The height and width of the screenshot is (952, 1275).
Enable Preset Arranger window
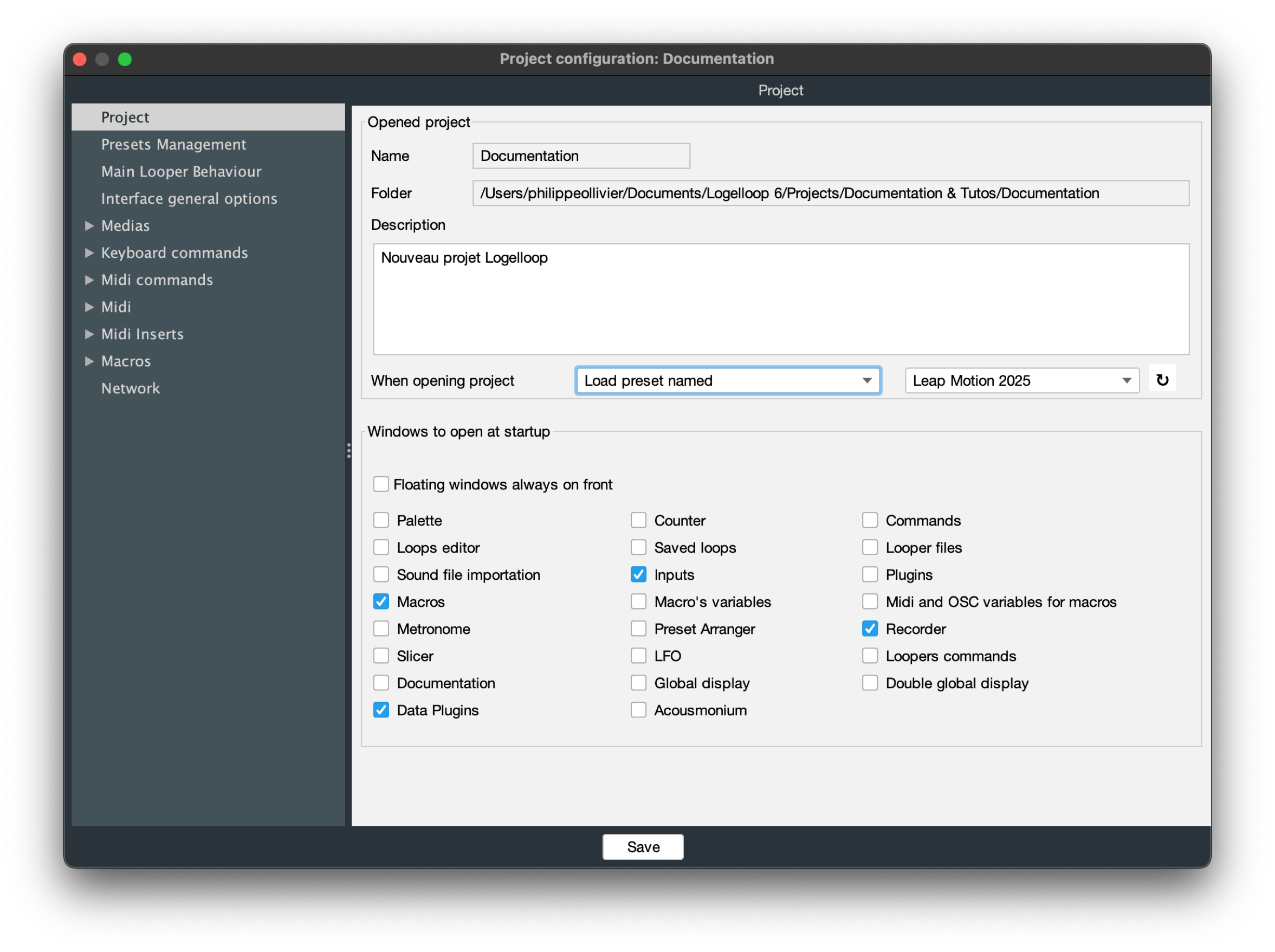638,628
